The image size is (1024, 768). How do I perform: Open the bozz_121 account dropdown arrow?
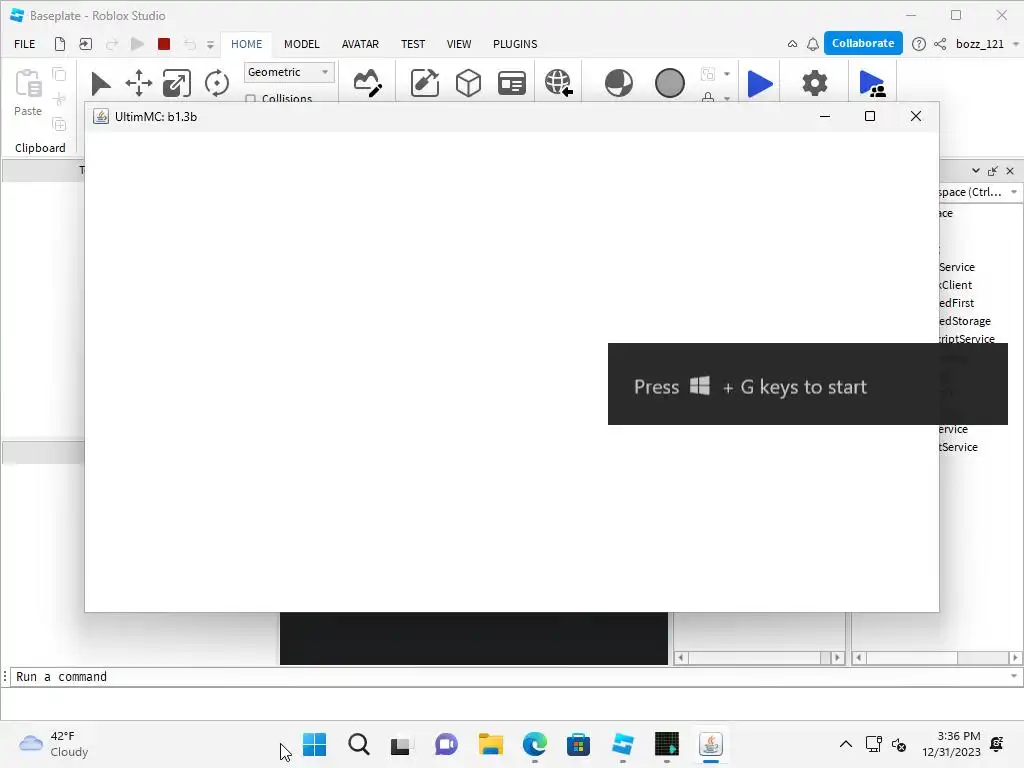coord(1016,44)
